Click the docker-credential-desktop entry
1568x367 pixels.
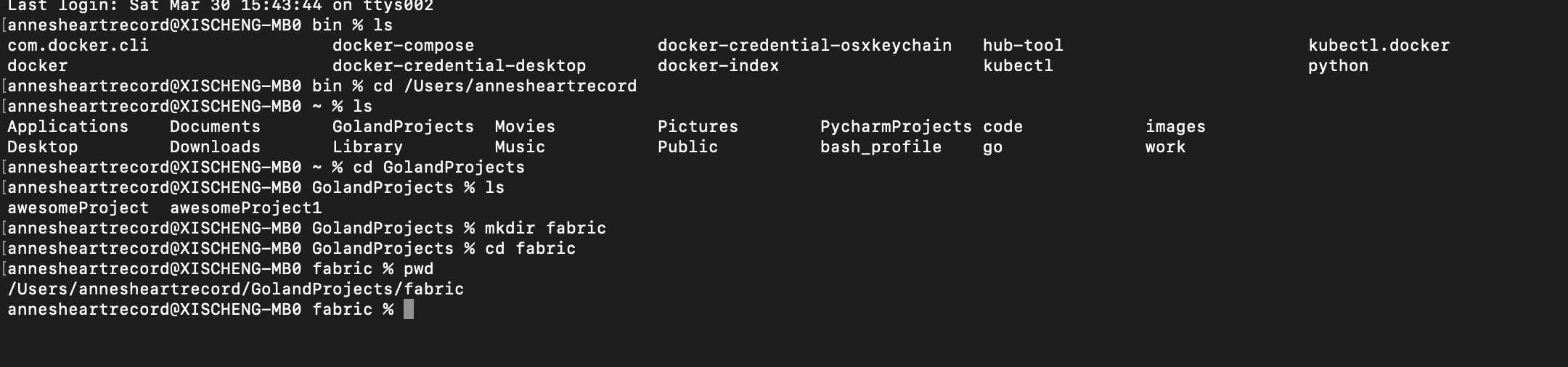(459, 66)
